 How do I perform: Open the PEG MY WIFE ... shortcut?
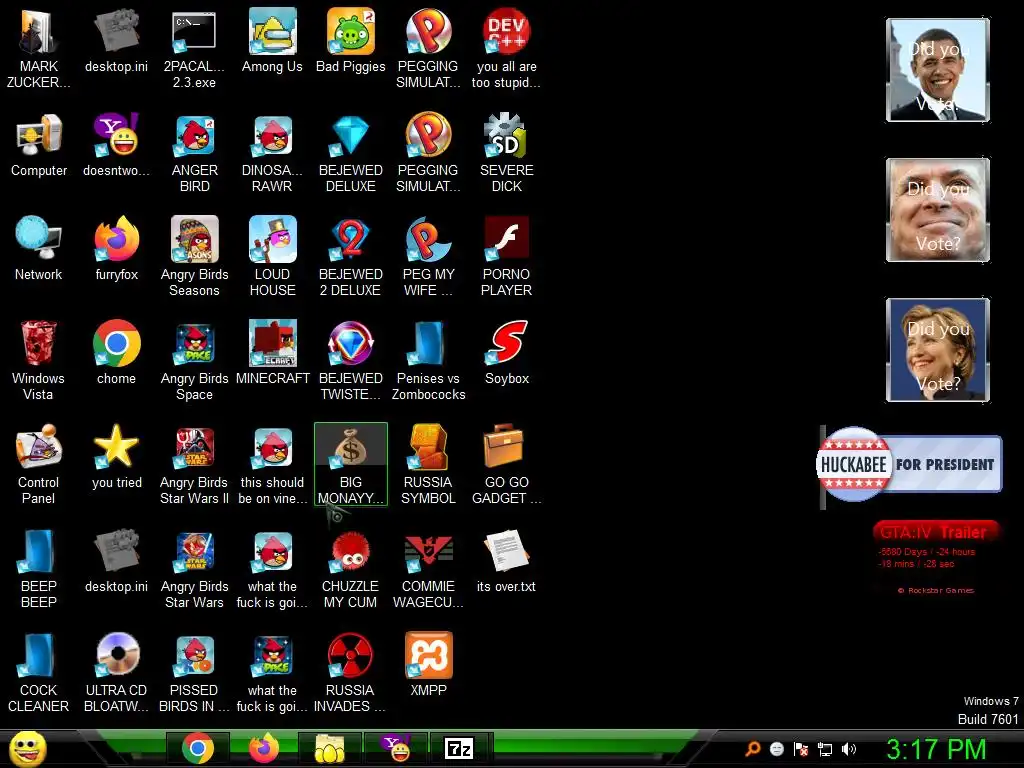(x=428, y=257)
